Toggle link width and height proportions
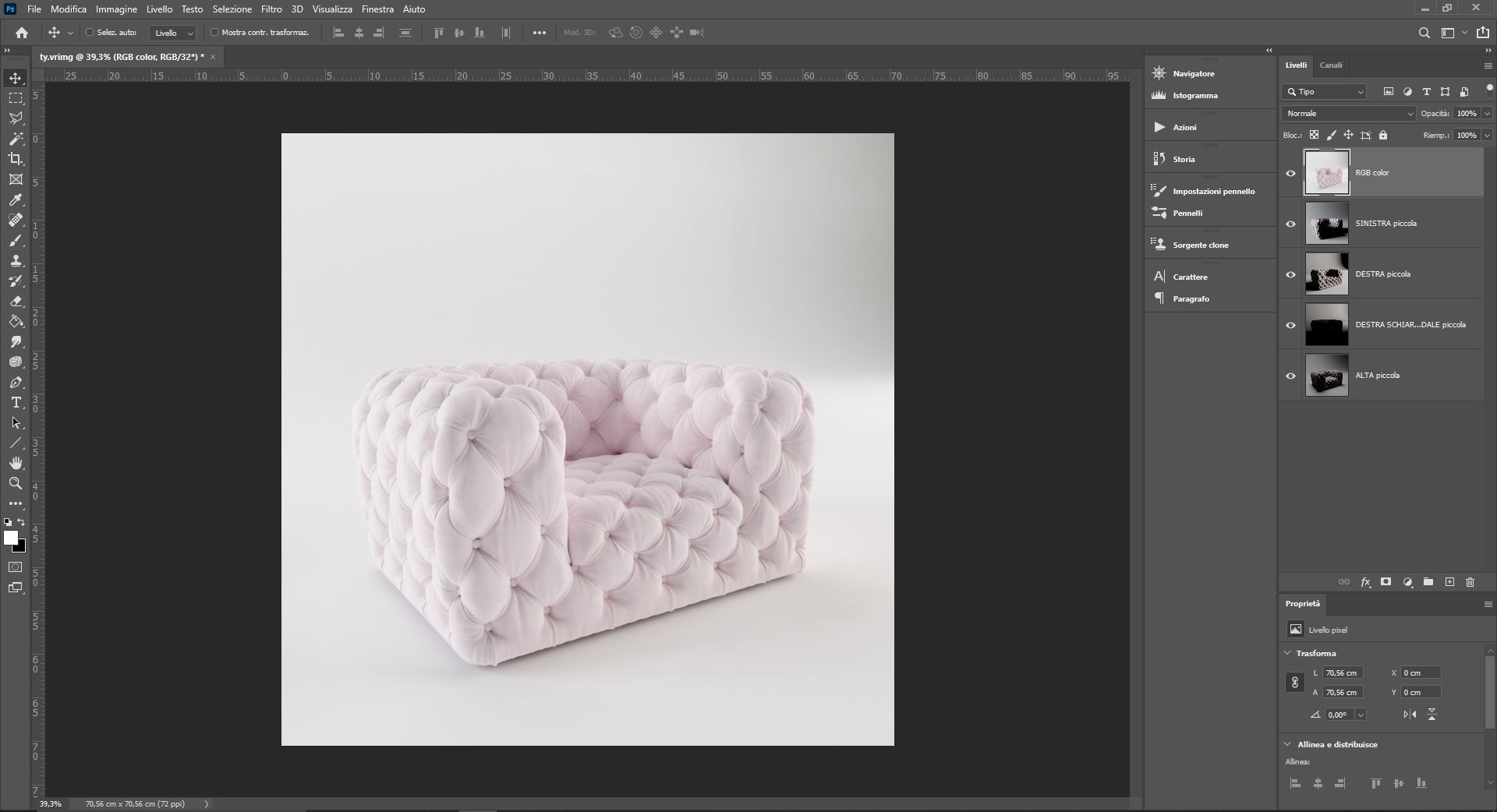This screenshot has height=812, width=1497. tap(1294, 683)
